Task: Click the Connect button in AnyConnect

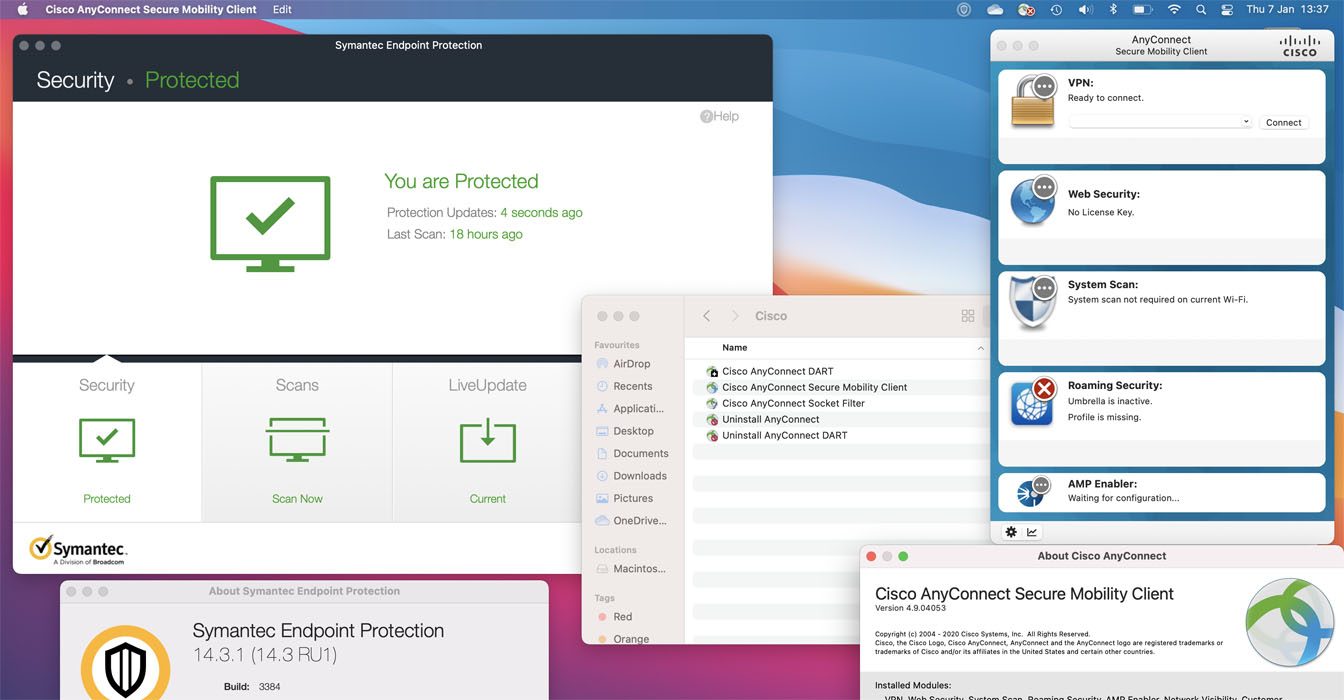Action: tap(1284, 122)
